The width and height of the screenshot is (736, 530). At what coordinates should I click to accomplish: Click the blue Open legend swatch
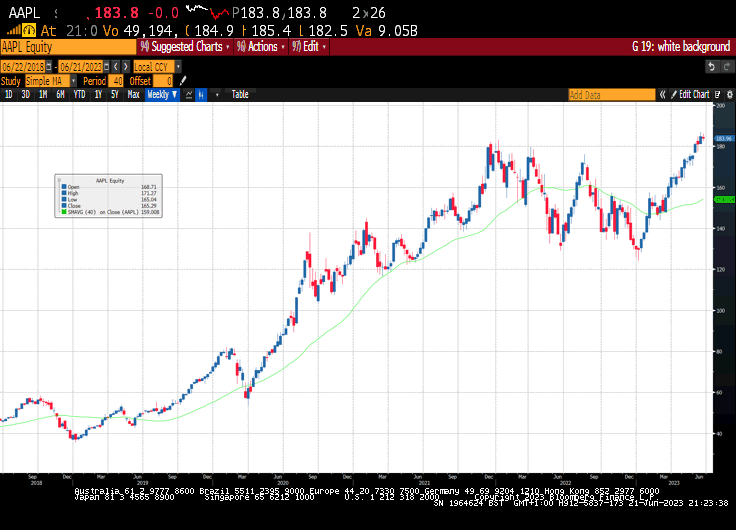coord(64,187)
